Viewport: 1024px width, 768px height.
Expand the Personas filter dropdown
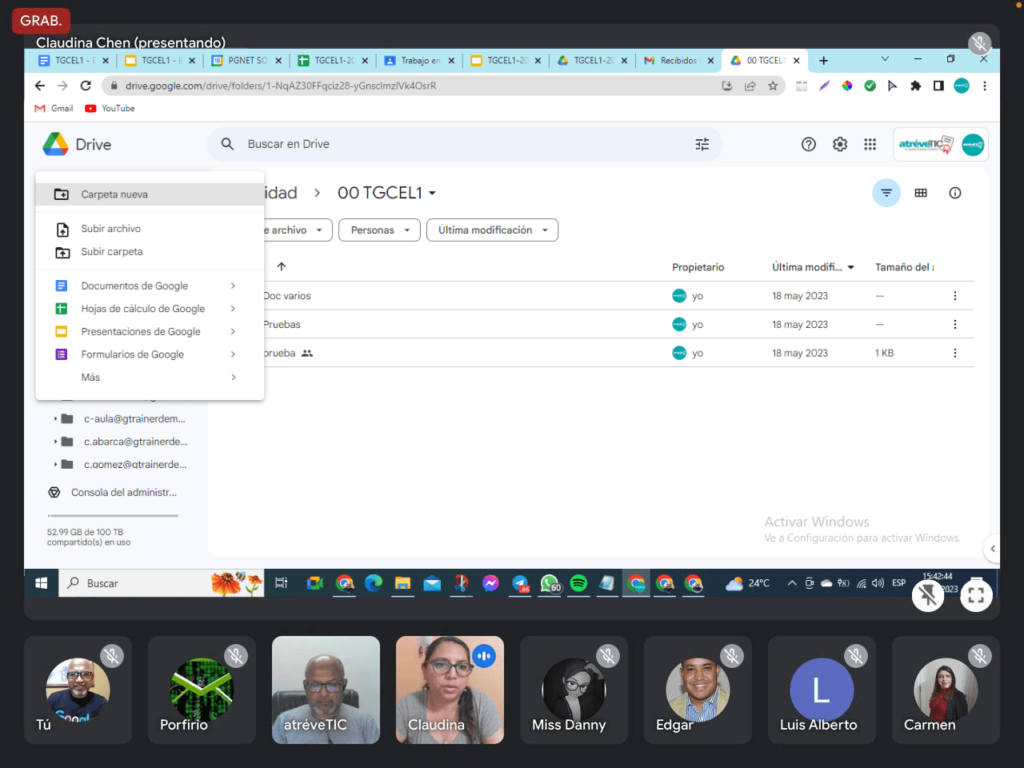(379, 230)
